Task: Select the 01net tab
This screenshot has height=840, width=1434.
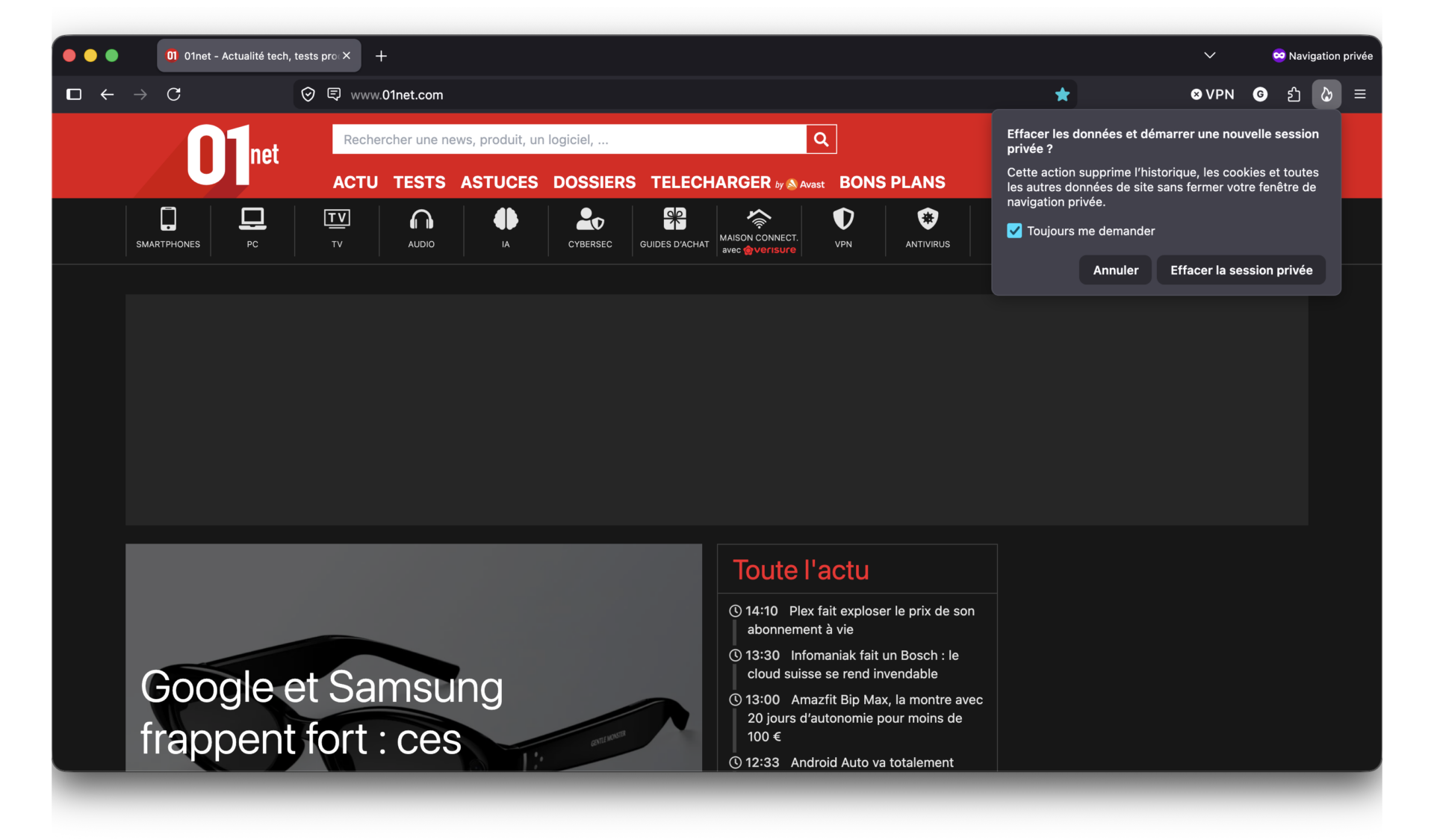Action: click(258, 56)
